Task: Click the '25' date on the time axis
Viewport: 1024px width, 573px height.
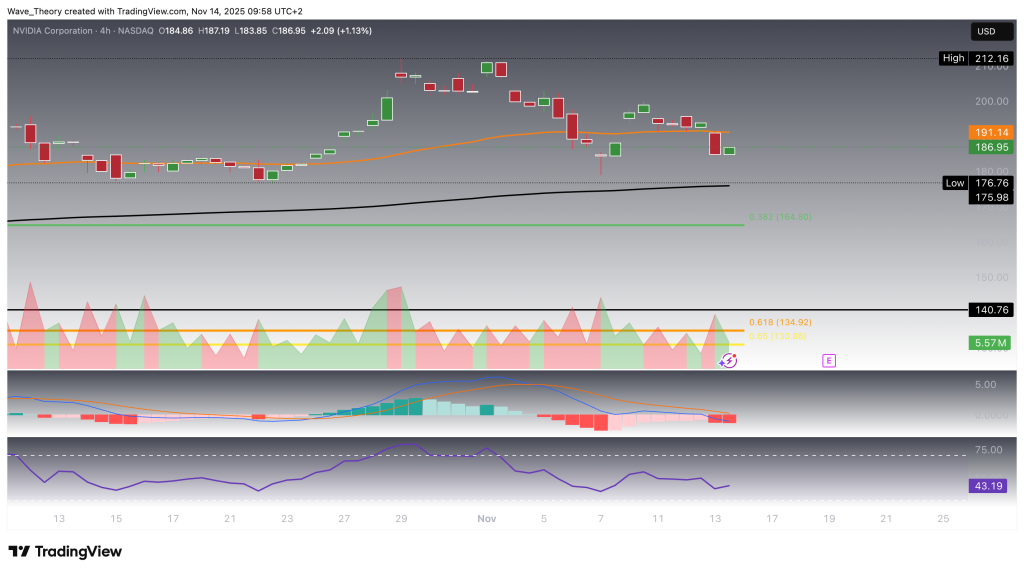Action: coord(945,518)
